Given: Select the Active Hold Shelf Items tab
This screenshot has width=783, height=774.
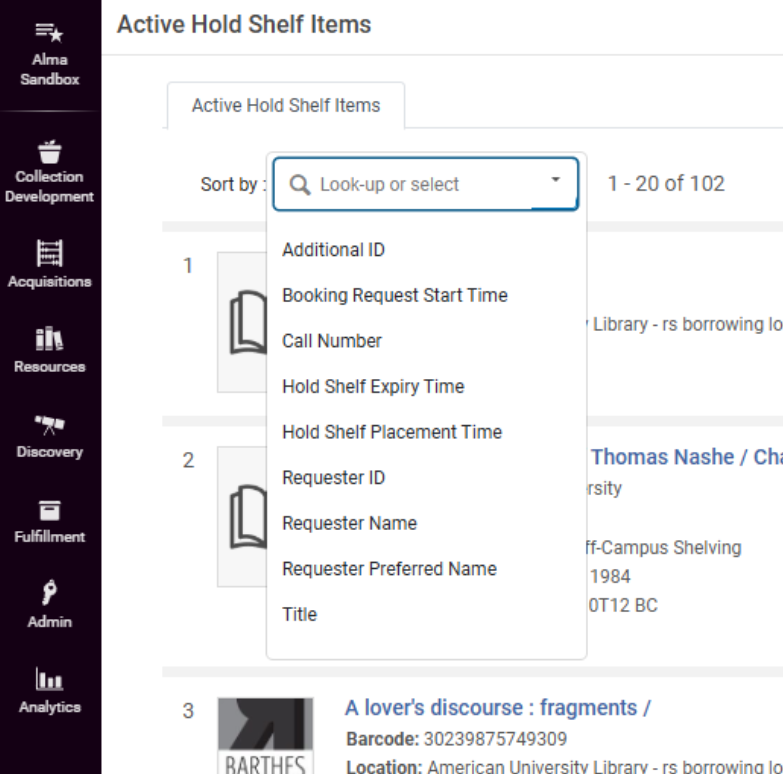Looking at the screenshot, I should [286, 105].
